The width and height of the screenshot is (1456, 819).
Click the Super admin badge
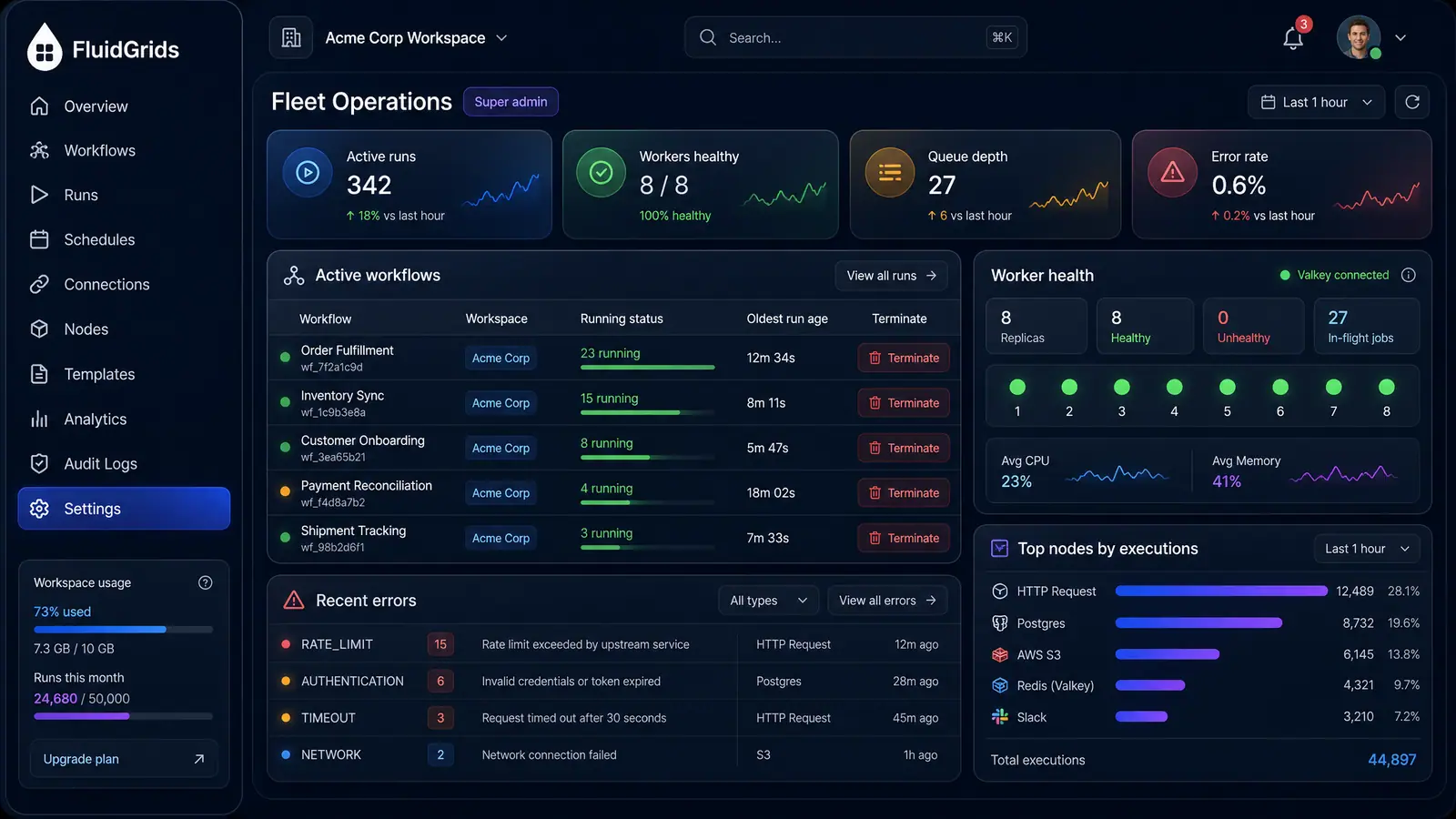pos(511,102)
